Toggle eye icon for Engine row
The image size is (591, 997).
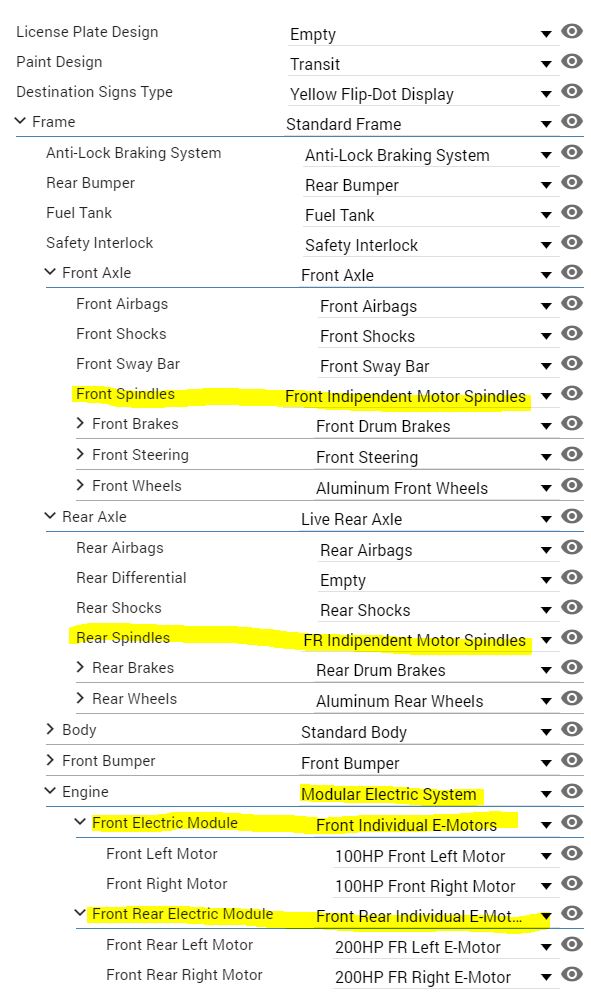572,791
